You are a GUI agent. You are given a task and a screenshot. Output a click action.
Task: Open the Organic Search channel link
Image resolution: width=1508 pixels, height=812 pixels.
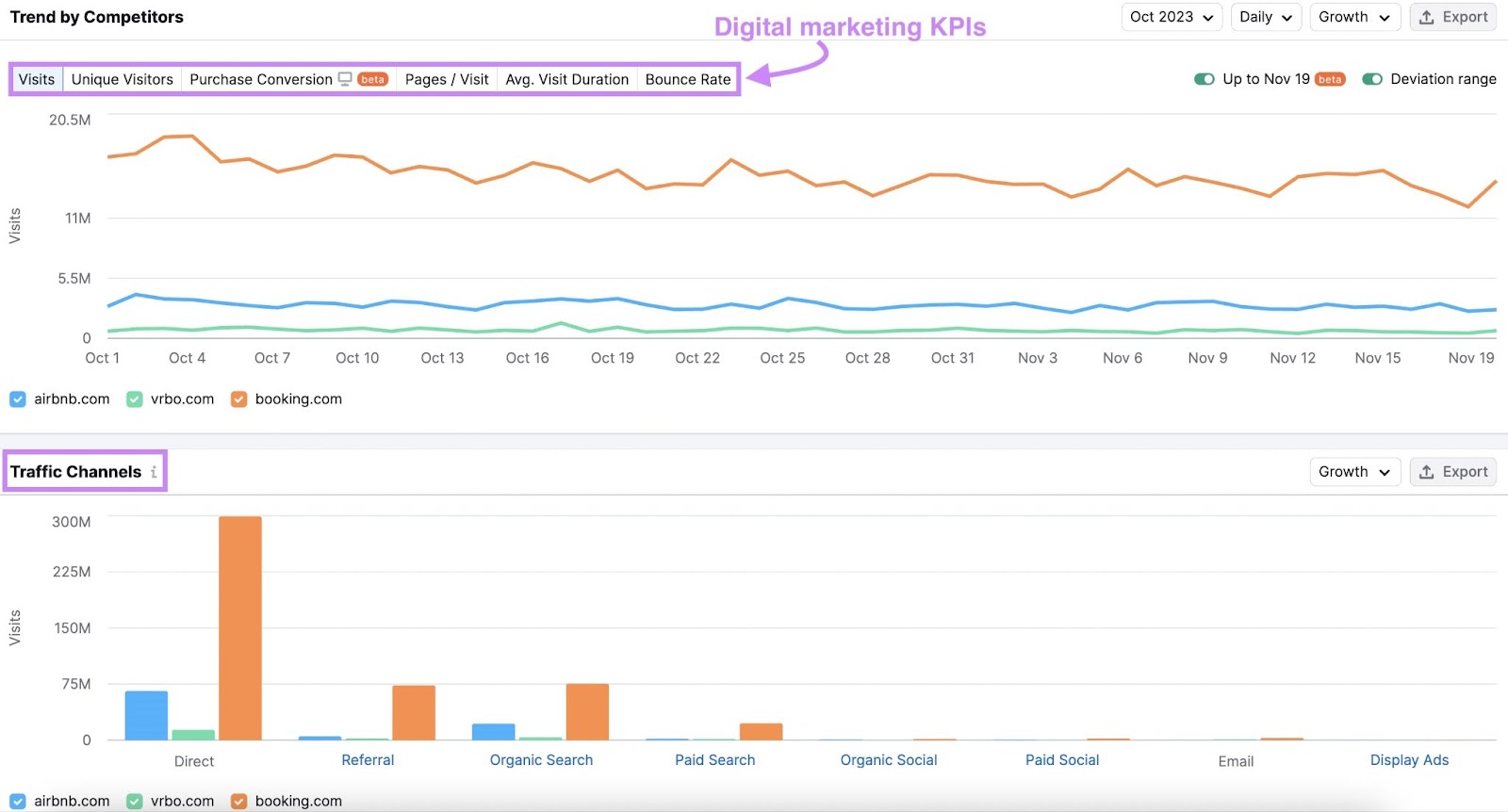(541, 760)
